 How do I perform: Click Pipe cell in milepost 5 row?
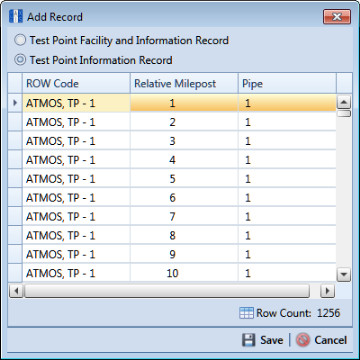tap(287, 179)
